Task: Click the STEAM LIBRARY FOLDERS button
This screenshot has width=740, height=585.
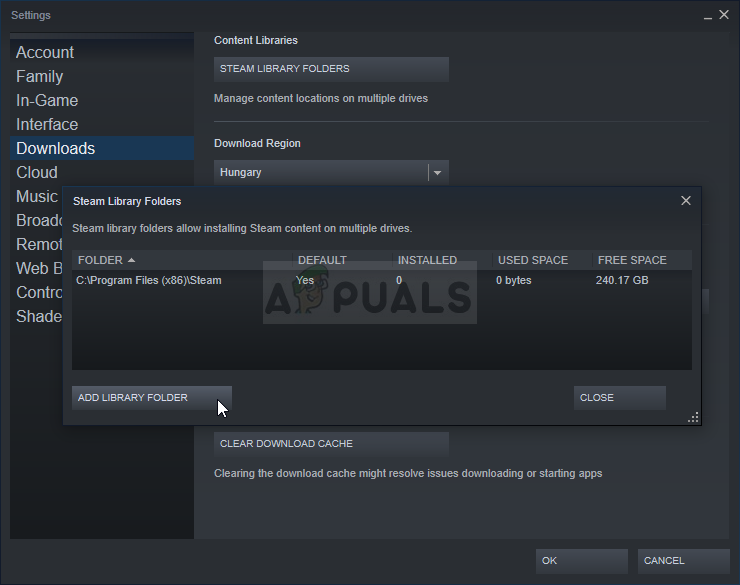Action: coord(331,69)
